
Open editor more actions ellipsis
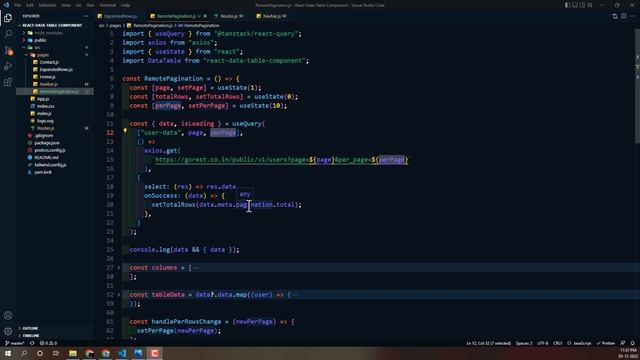click(633, 16)
